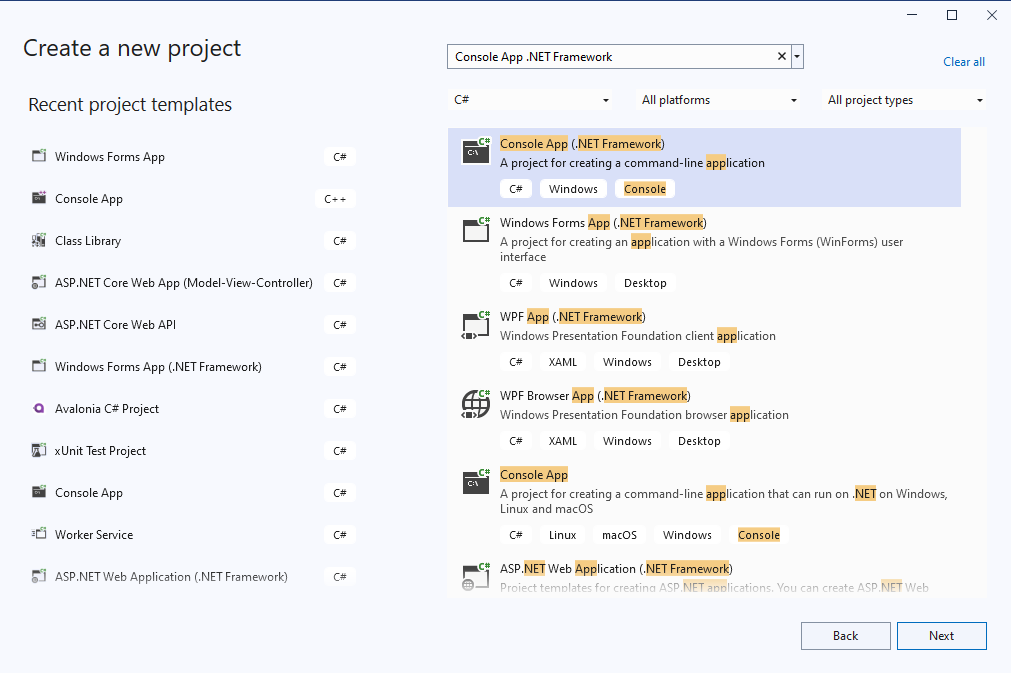Go back using the Back button
Viewport: 1011px width, 673px height.
[845, 636]
